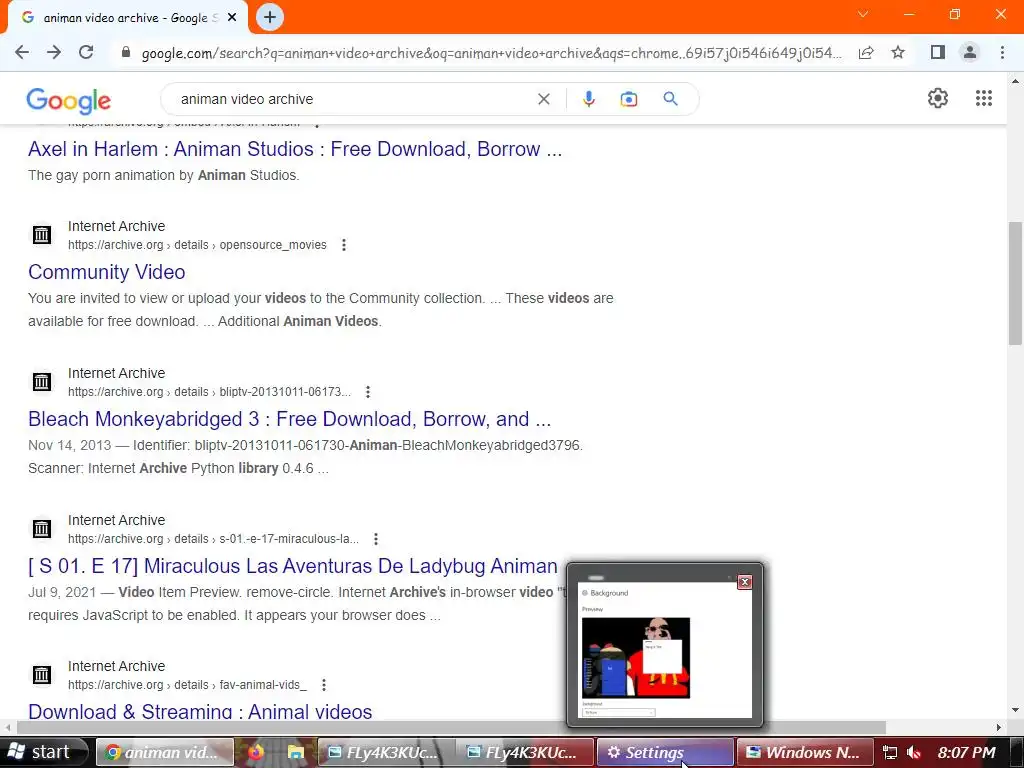1024x768 pixels.
Task: Open Google quick settings gear
Action: (x=938, y=98)
